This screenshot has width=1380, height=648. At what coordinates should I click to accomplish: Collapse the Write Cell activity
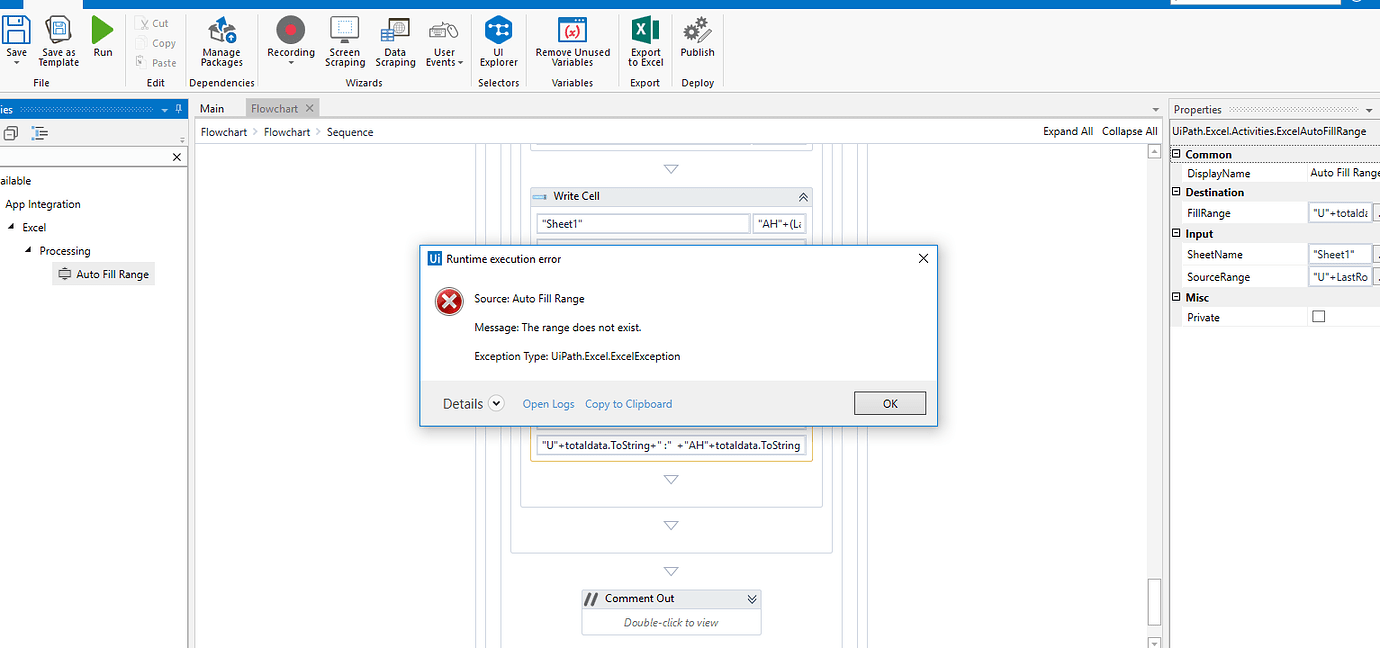click(x=802, y=197)
